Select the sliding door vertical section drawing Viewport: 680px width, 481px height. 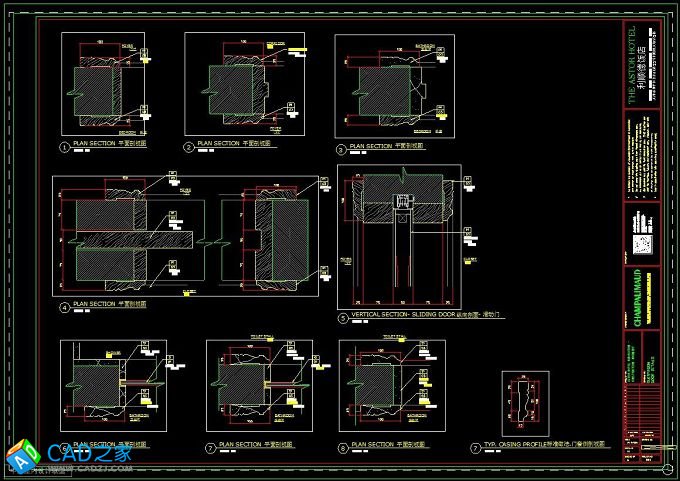pos(399,234)
